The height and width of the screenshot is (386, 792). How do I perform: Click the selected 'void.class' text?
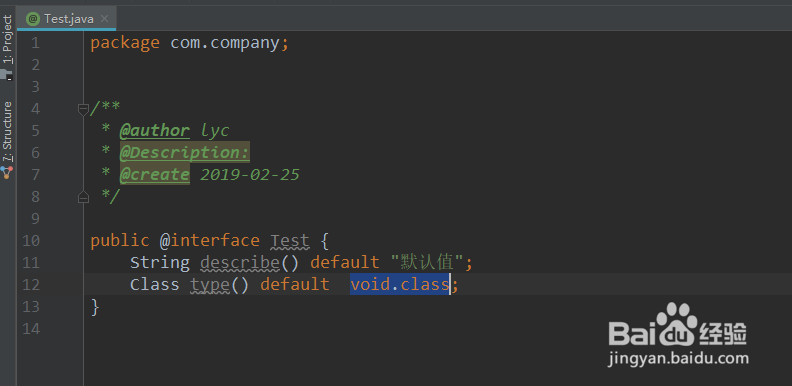(x=400, y=284)
